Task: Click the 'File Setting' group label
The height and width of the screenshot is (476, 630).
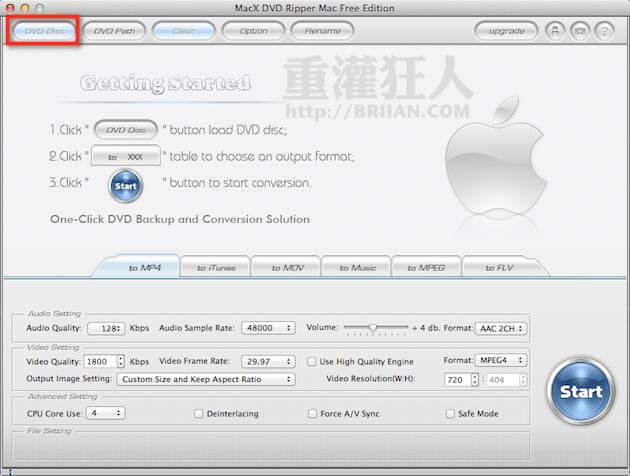Action: click(x=49, y=431)
